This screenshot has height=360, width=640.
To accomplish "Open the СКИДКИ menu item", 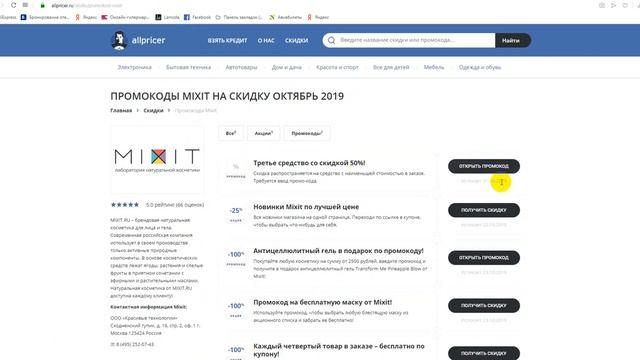I will tap(296, 40).
